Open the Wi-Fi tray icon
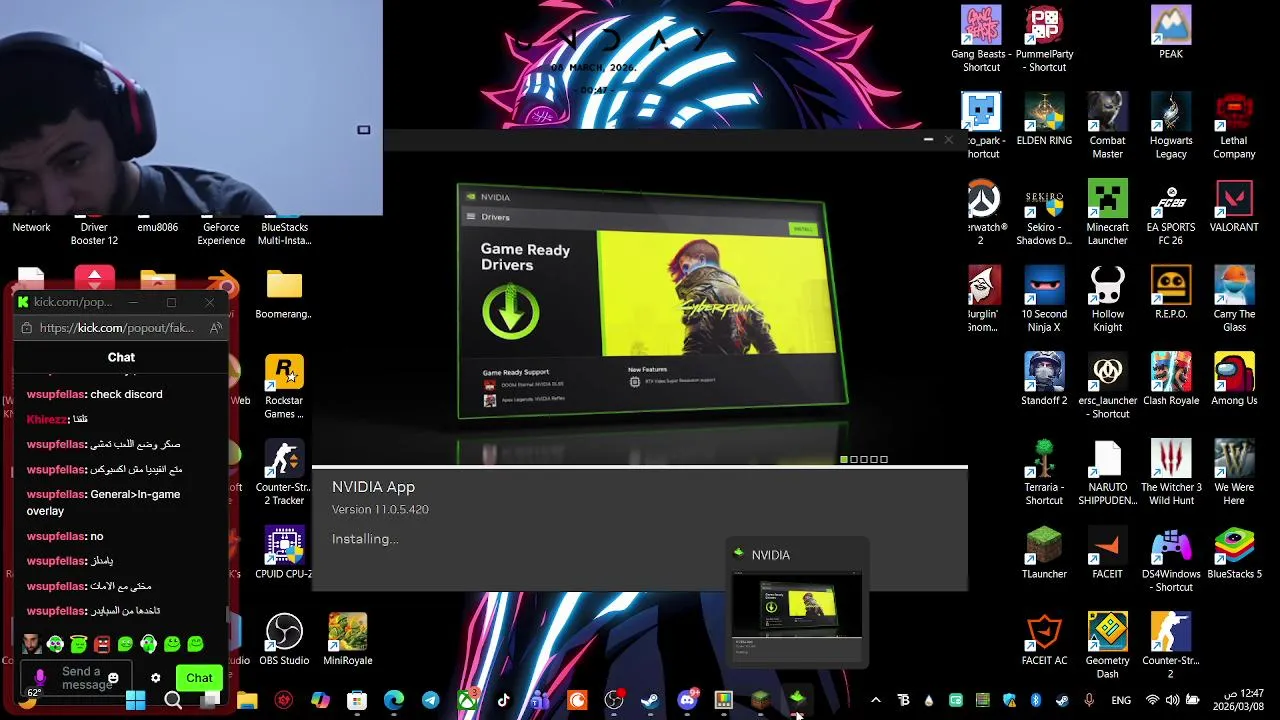The width and height of the screenshot is (1280, 720). tap(1152, 701)
